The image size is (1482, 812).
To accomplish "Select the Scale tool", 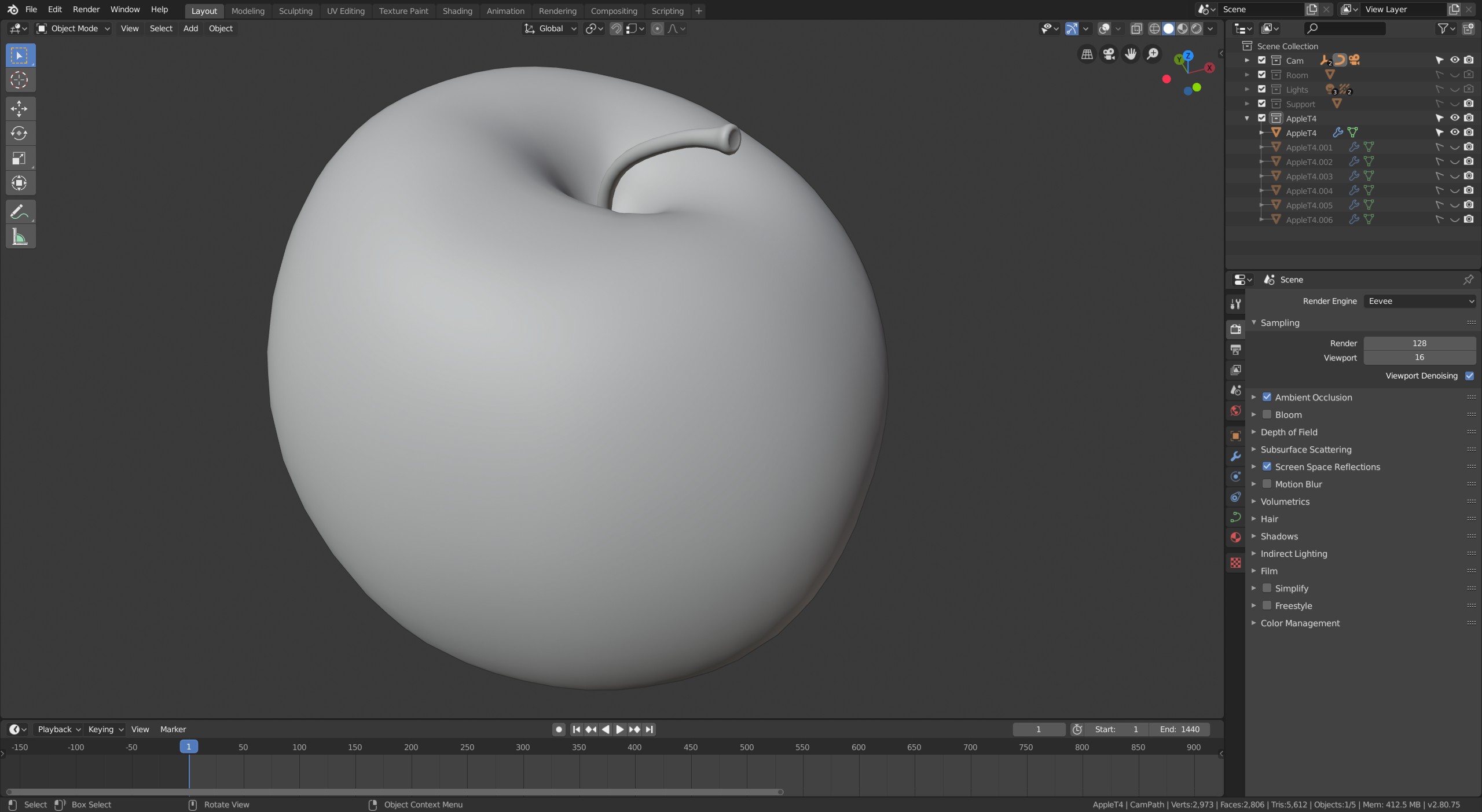I will tap(19, 158).
